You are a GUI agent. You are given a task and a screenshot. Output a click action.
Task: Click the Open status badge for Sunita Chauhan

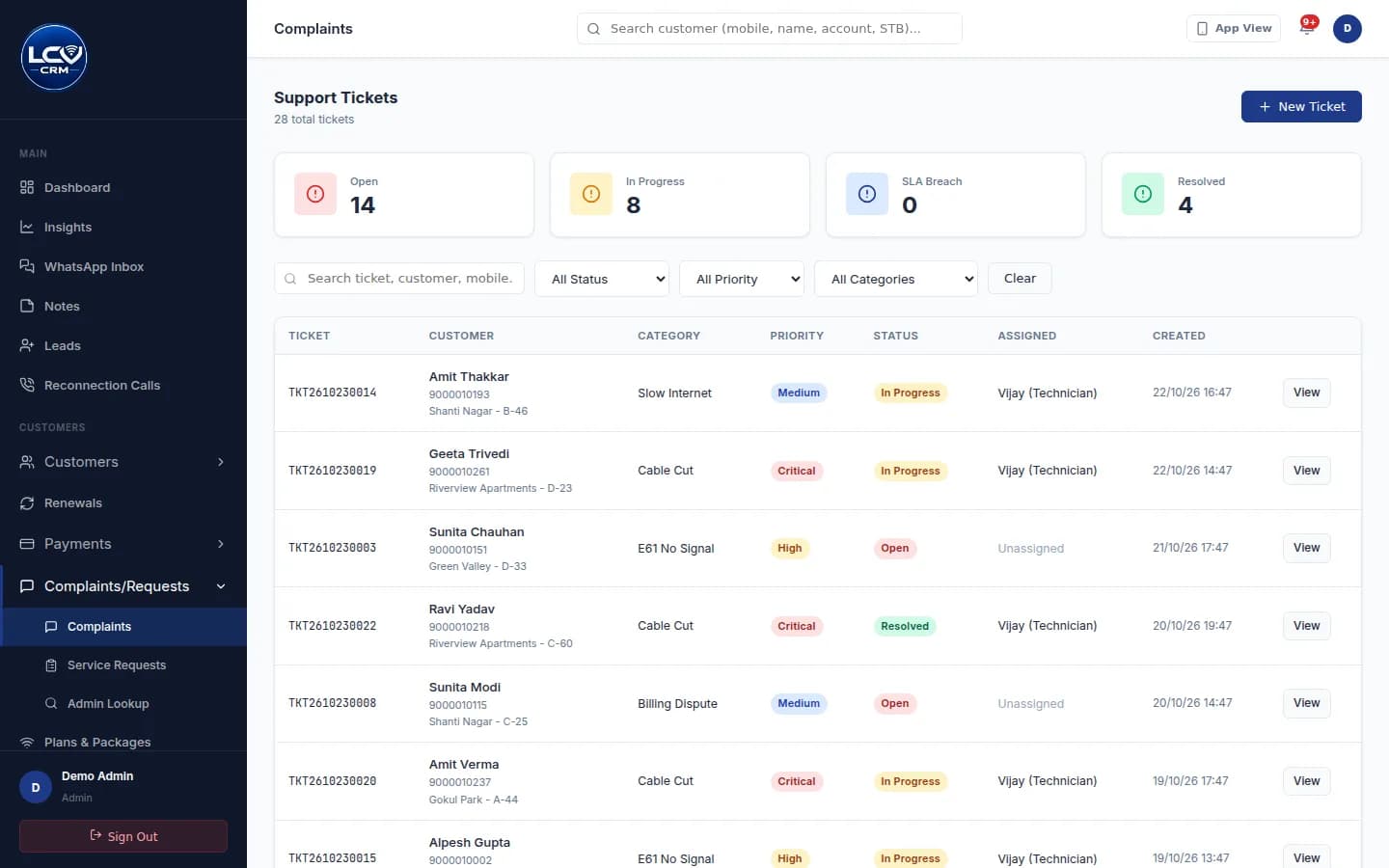point(895,549)
